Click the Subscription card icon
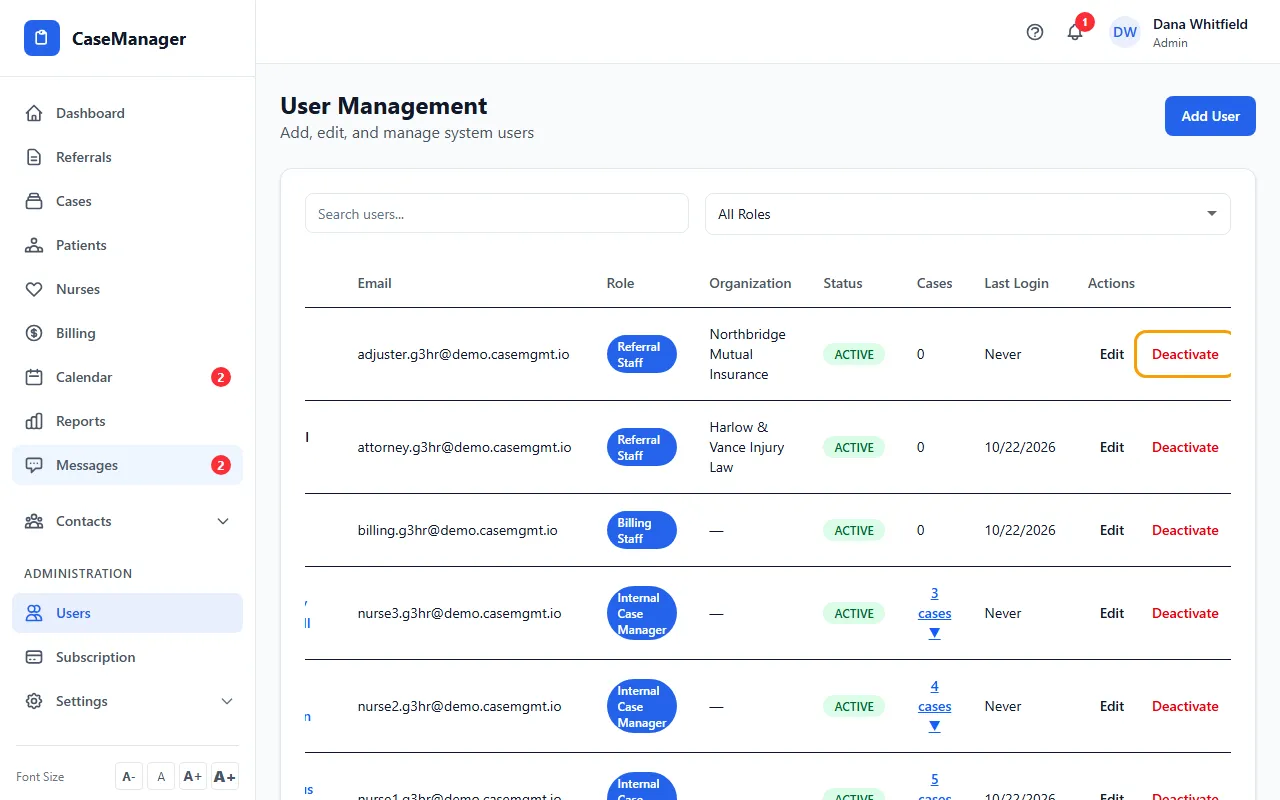 point(34,657)
